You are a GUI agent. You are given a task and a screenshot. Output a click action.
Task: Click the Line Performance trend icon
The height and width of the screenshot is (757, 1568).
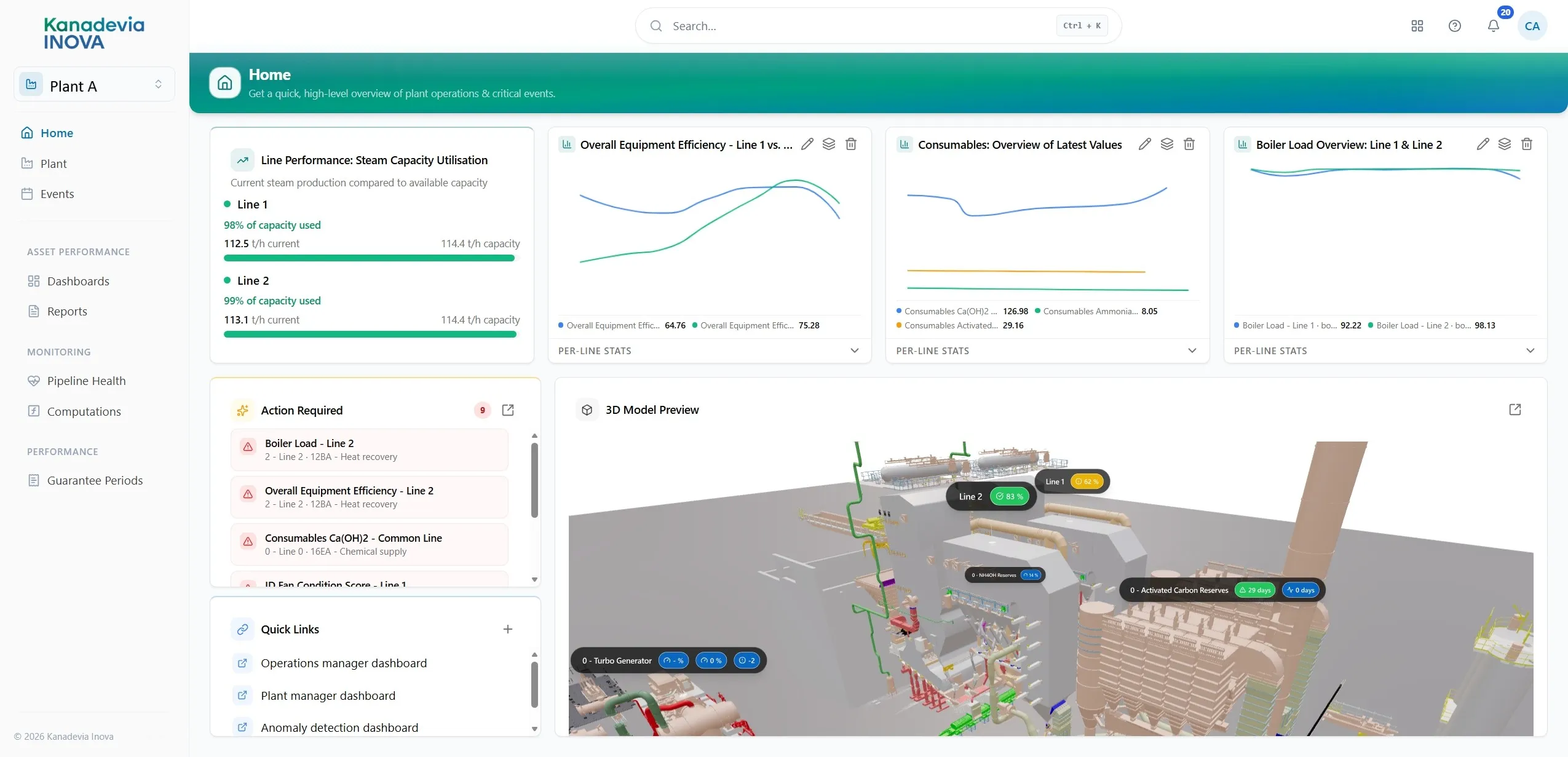click(242, 160)
